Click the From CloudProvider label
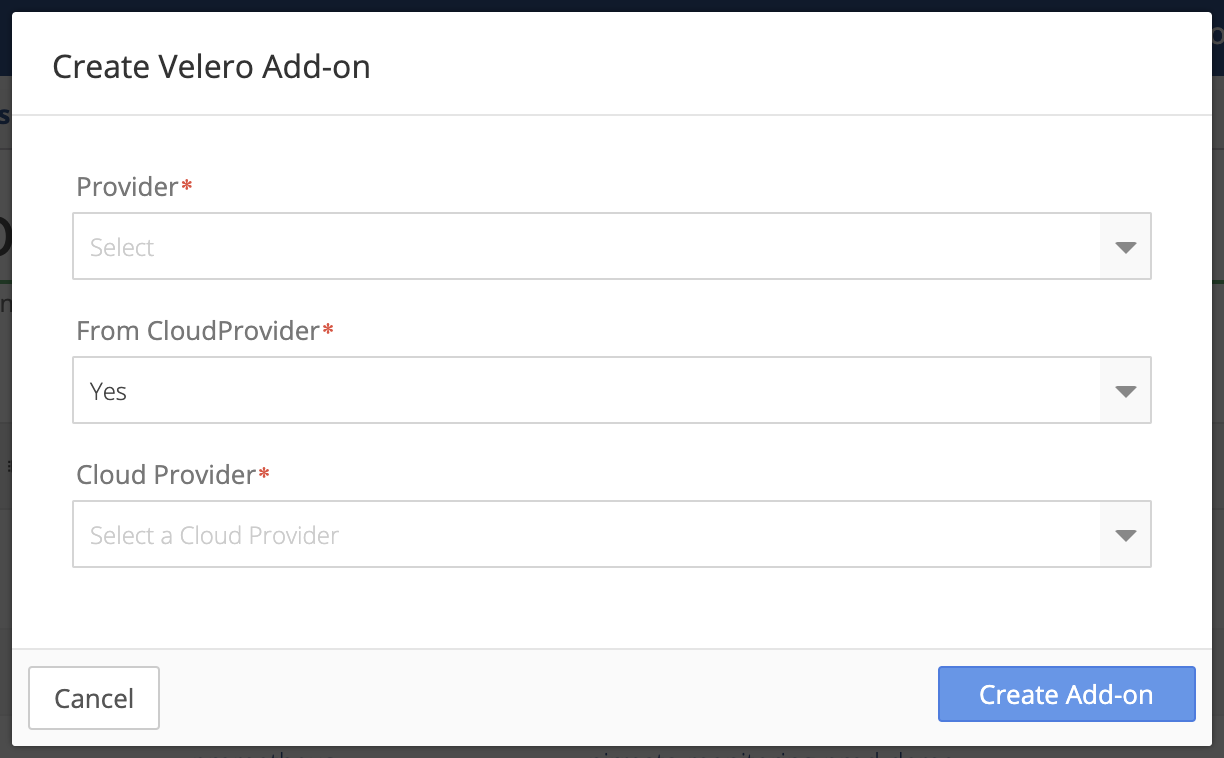Screen dimensions: 1224x758 198,330
